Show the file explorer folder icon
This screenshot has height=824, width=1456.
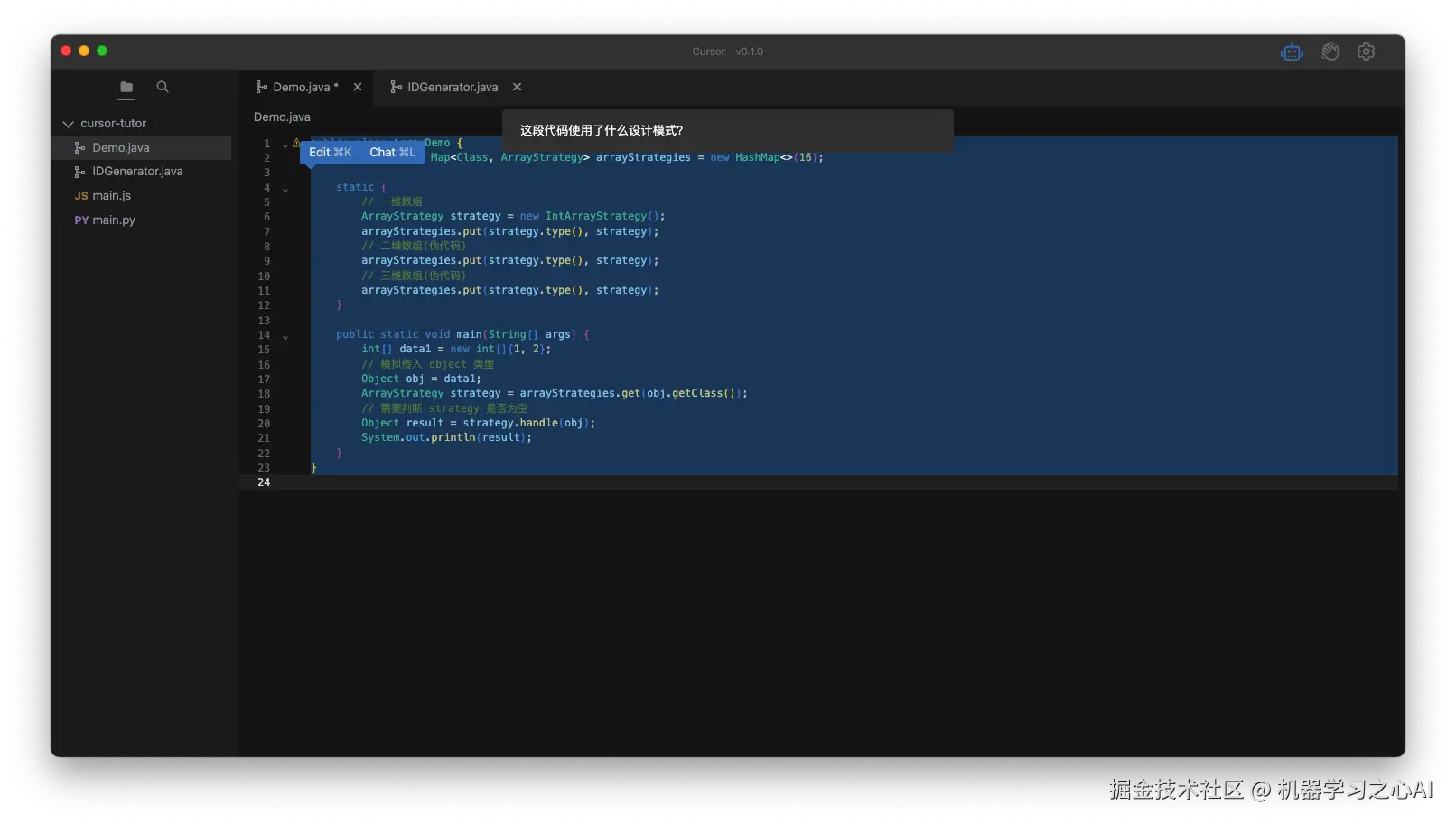(126, 87)
